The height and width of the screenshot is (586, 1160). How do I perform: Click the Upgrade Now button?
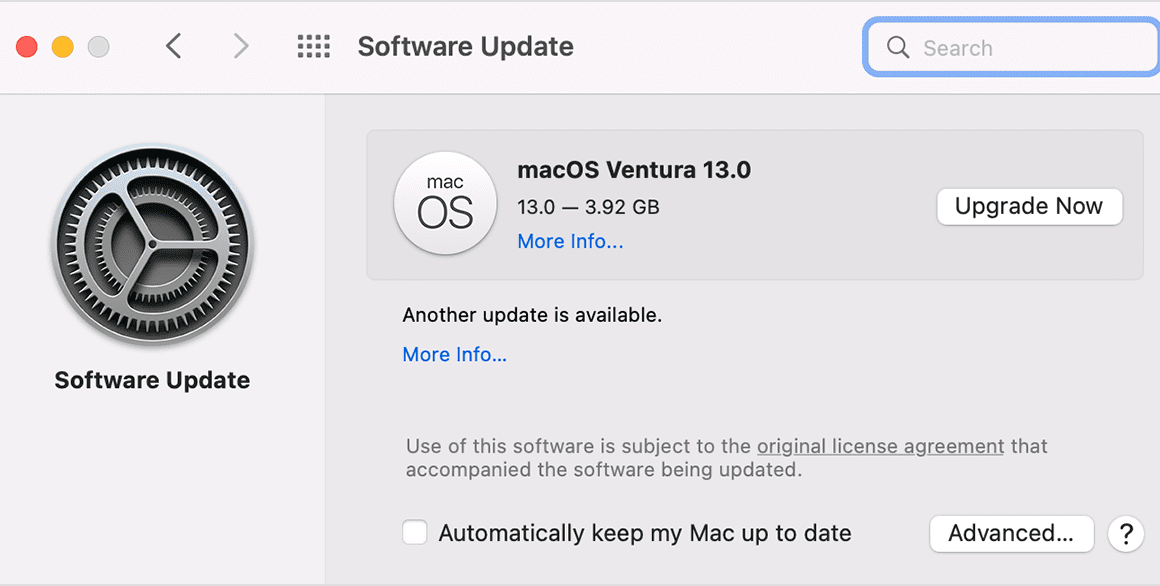coord(1029,206)
